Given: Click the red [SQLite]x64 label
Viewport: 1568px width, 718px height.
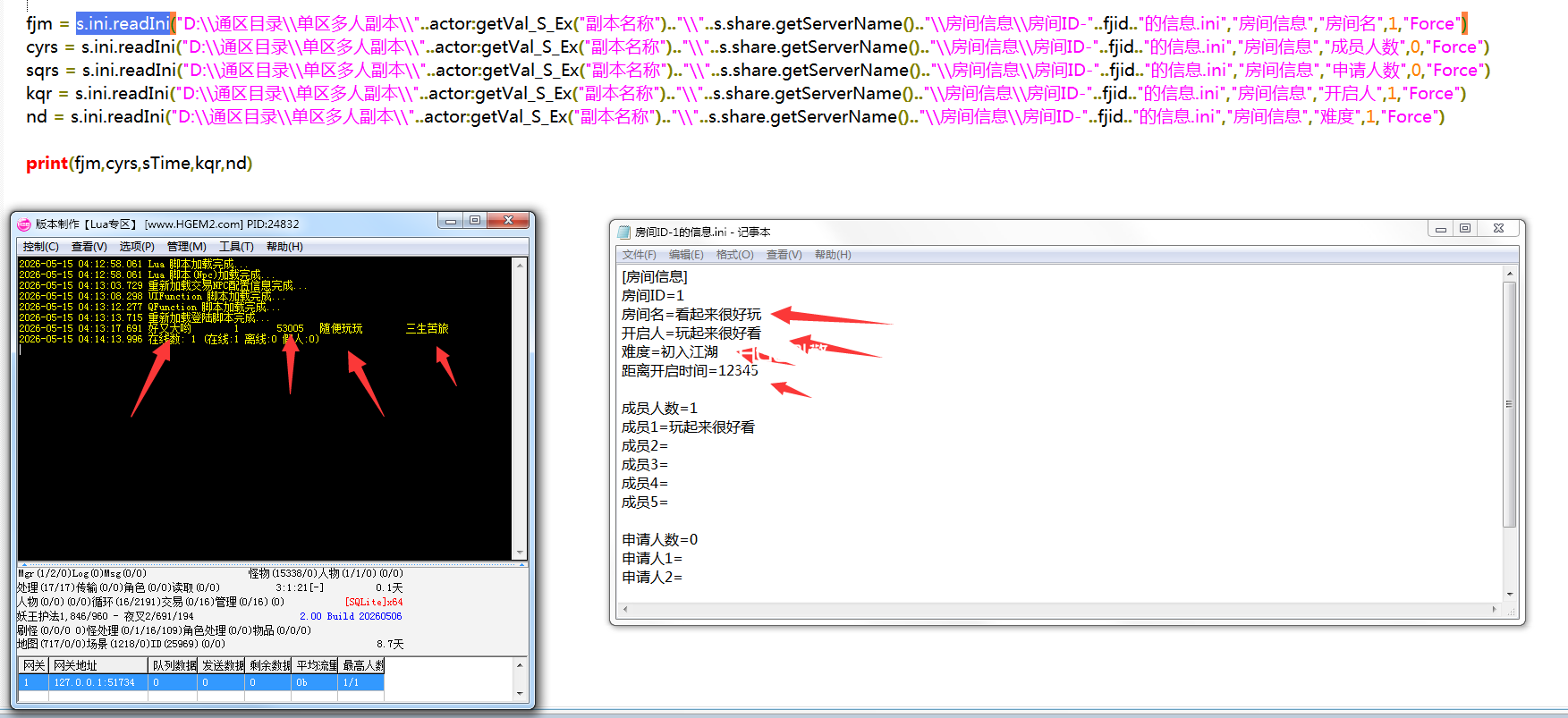Looking at the screenshot, I should 374,602.
